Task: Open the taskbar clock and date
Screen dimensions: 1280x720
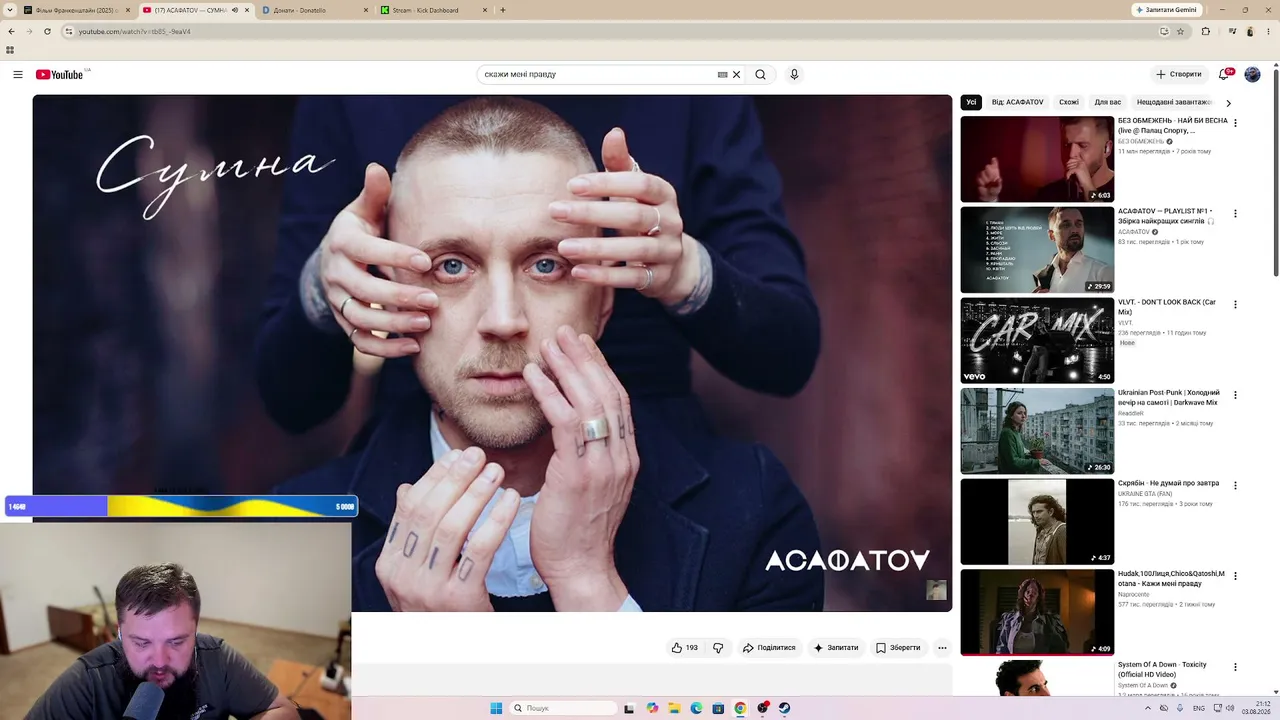Action: pyautogui.click(x=1256, y=708)
